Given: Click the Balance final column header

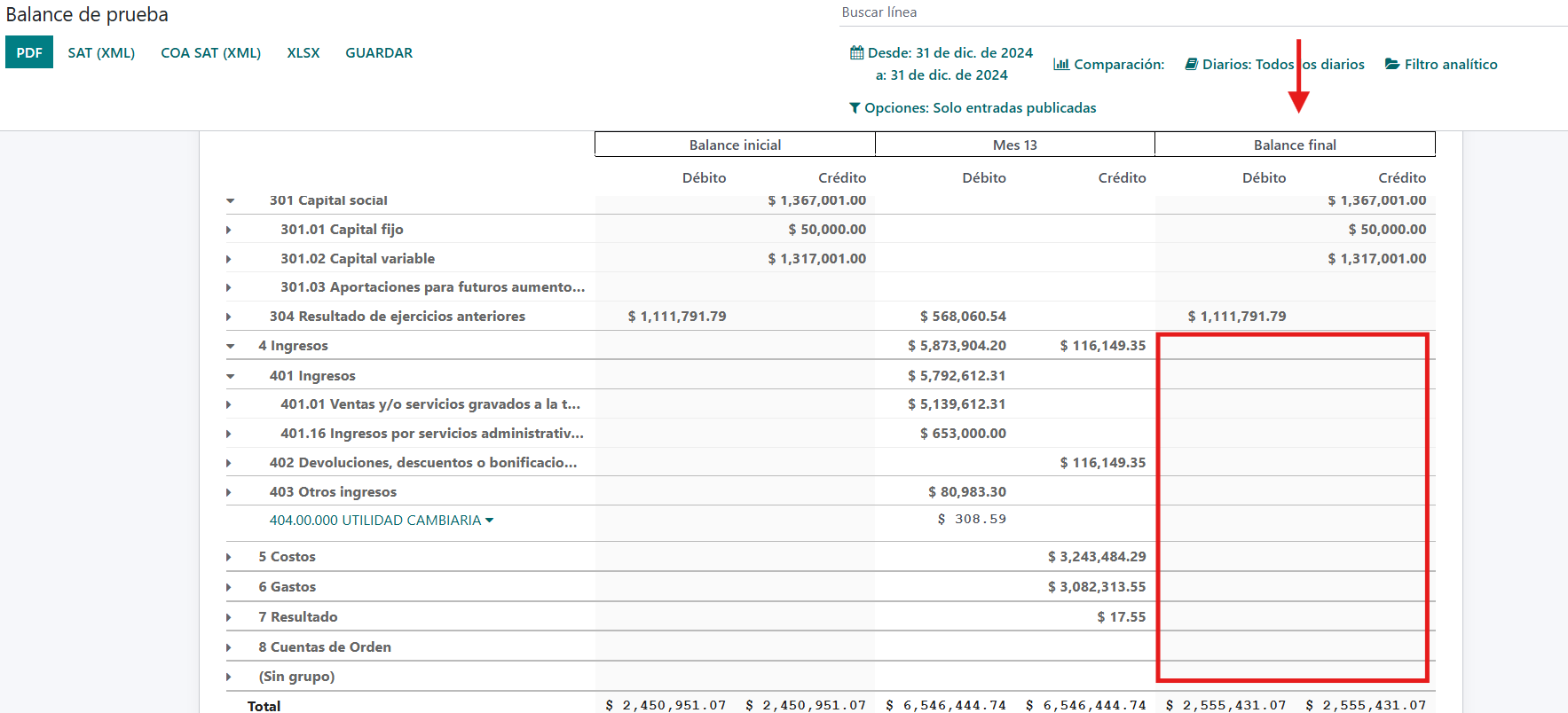Looking at the screenshot, I should tap(1295, 145).
